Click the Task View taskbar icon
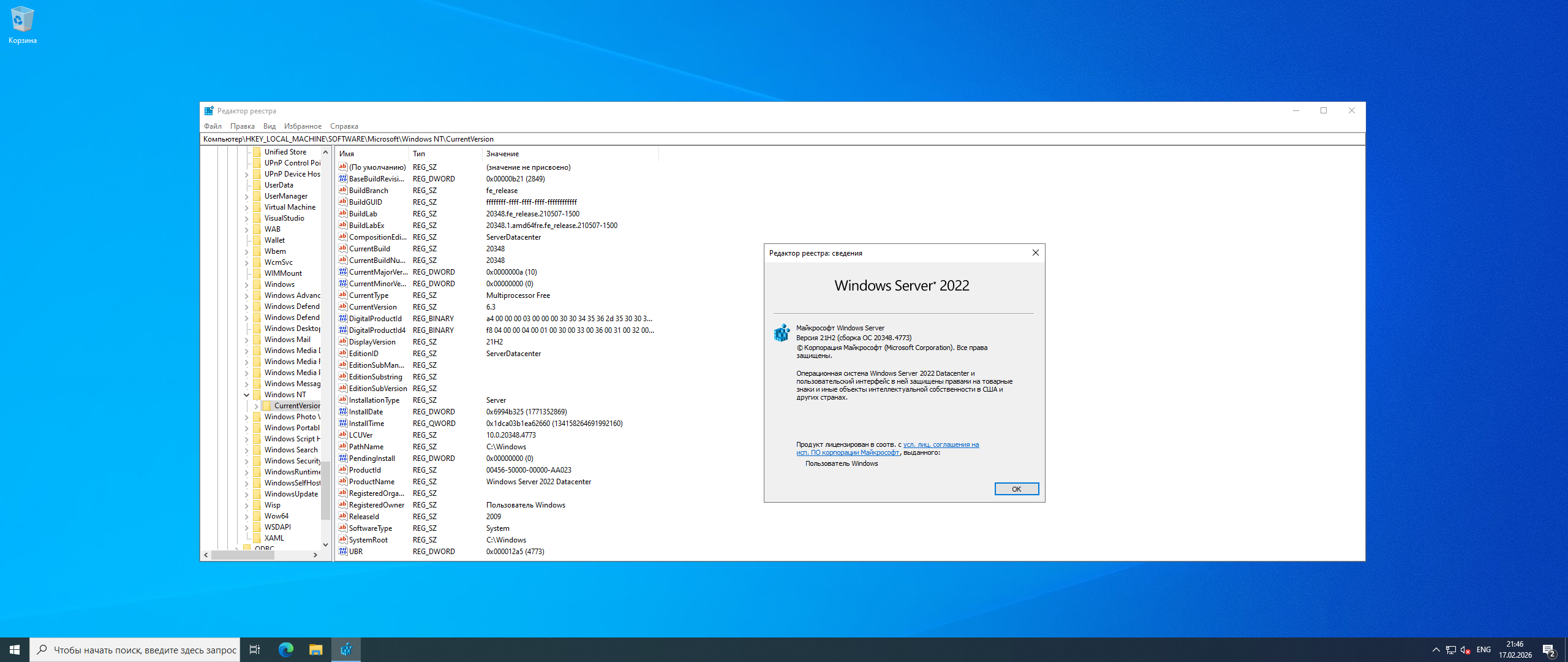This screenshot has width=1568, height=662. tap(255, 650)
